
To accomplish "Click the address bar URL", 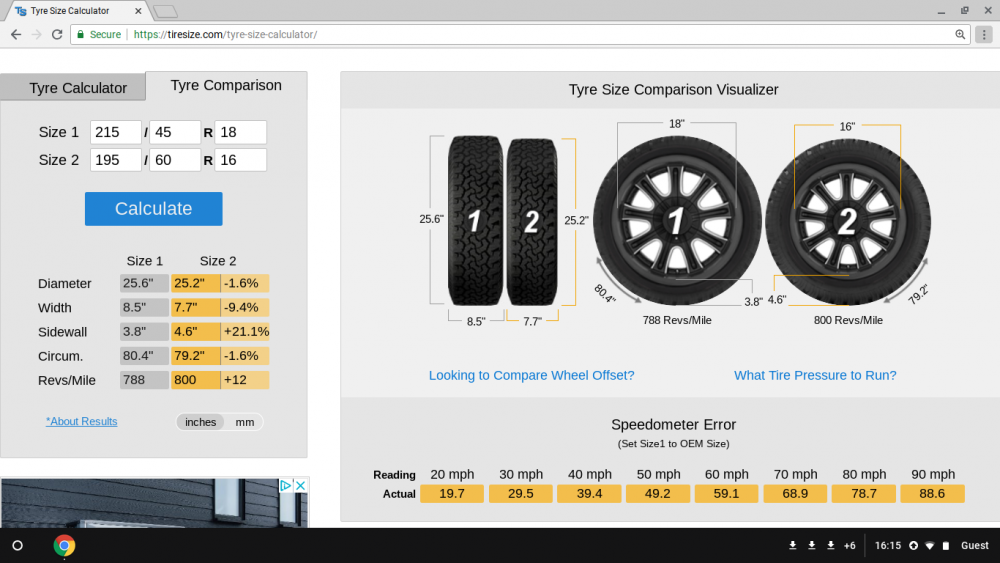I will click(x=225, y=34).
